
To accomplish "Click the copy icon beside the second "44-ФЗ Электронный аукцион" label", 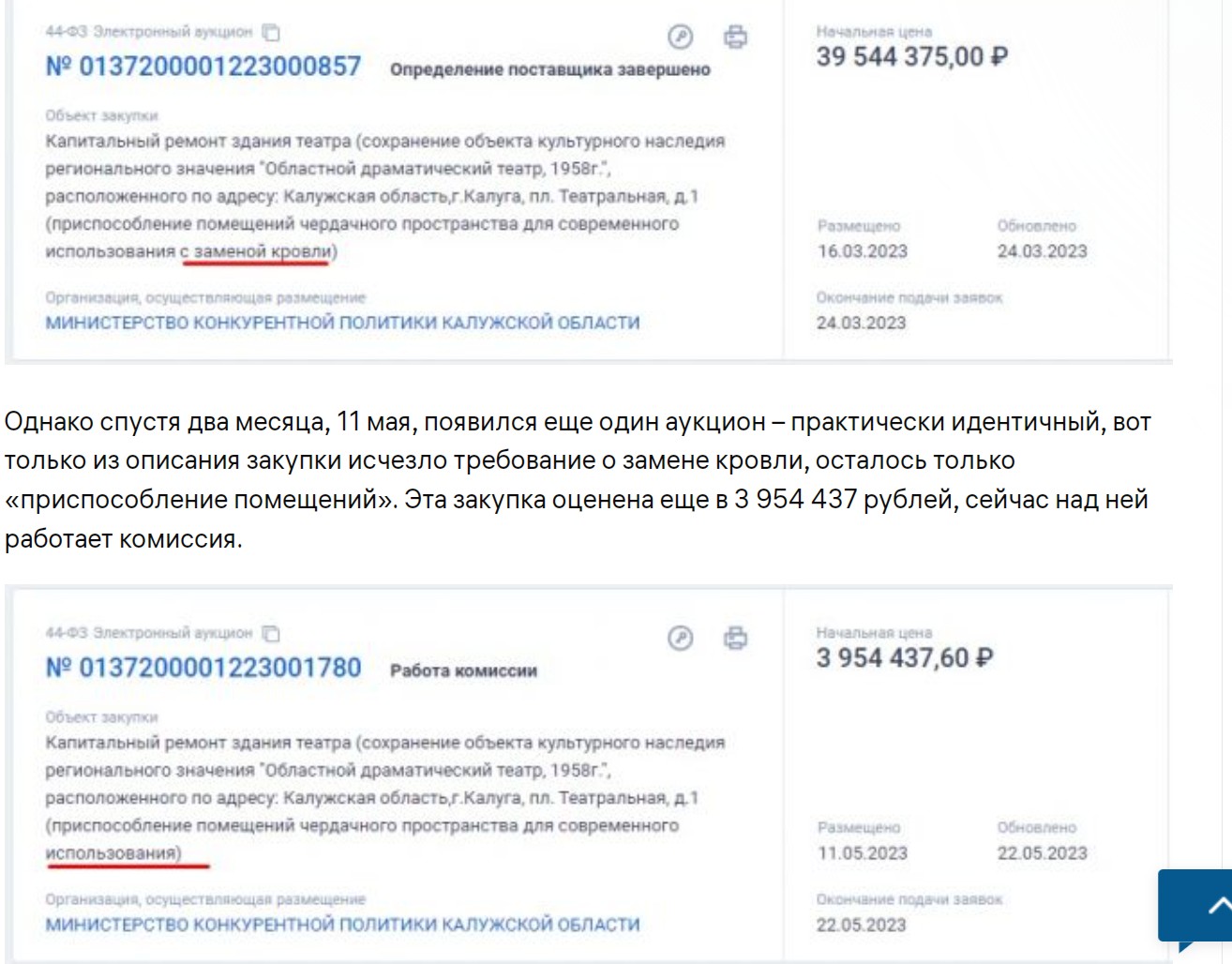I will [271, 634].
